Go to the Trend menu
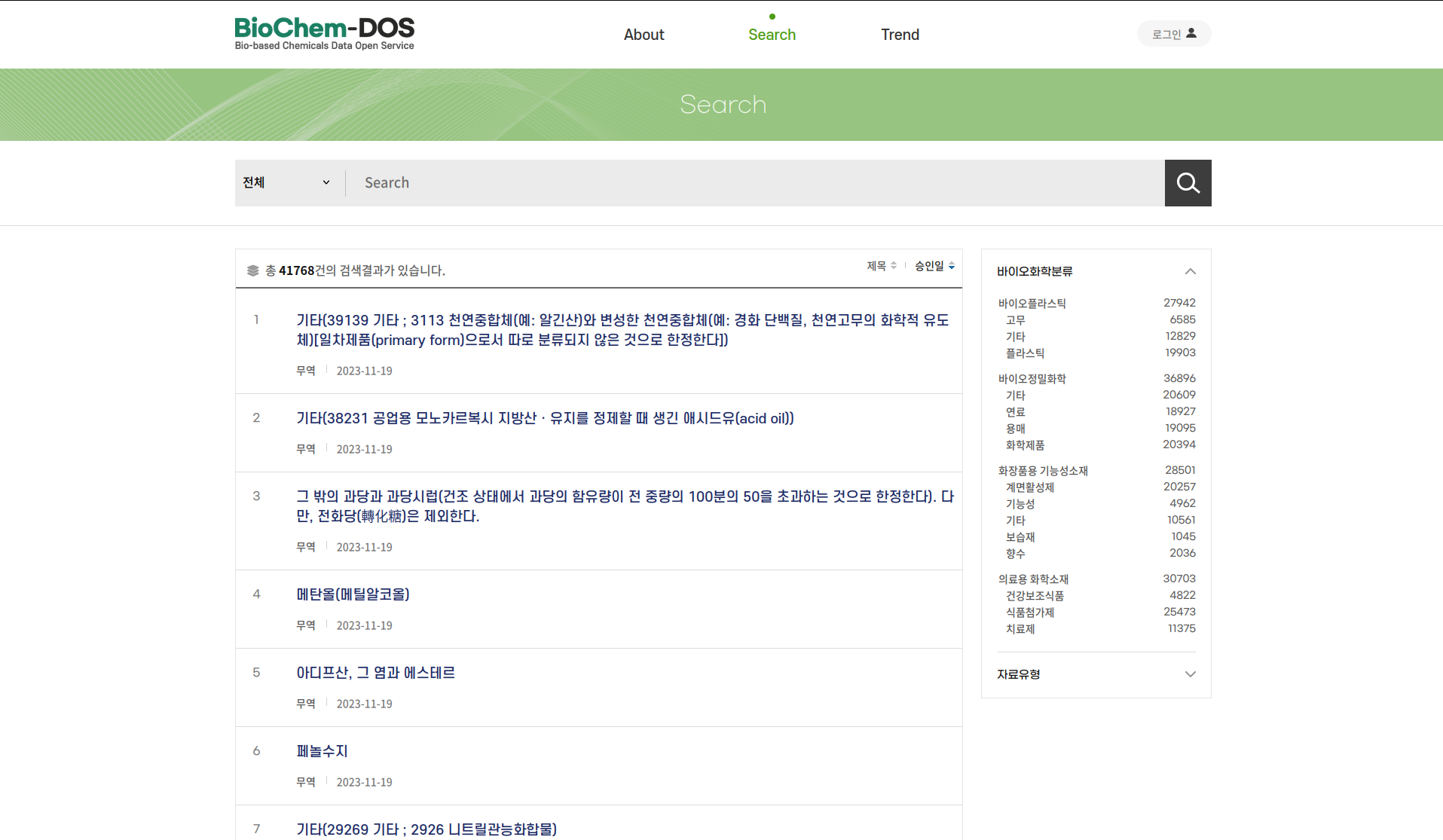The width and height of the screenshot is (1443, 840). [x=900, y=35]
